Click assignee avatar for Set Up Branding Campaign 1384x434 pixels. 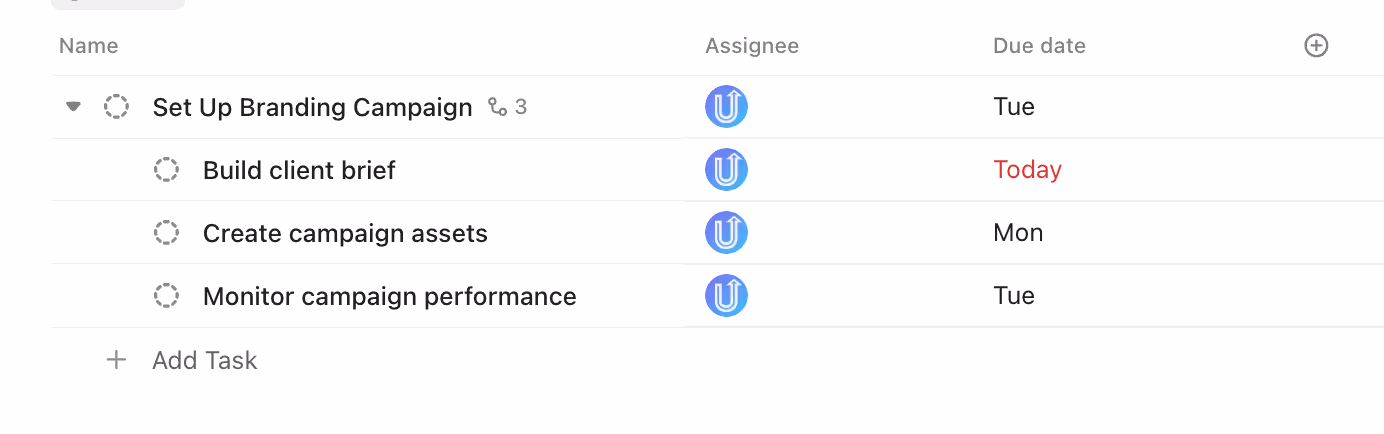(726, 107)
